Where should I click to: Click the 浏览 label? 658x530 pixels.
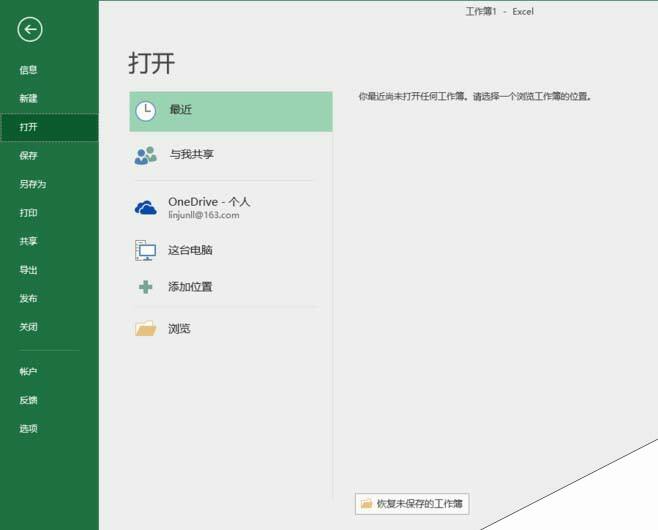tap(179, 328)
